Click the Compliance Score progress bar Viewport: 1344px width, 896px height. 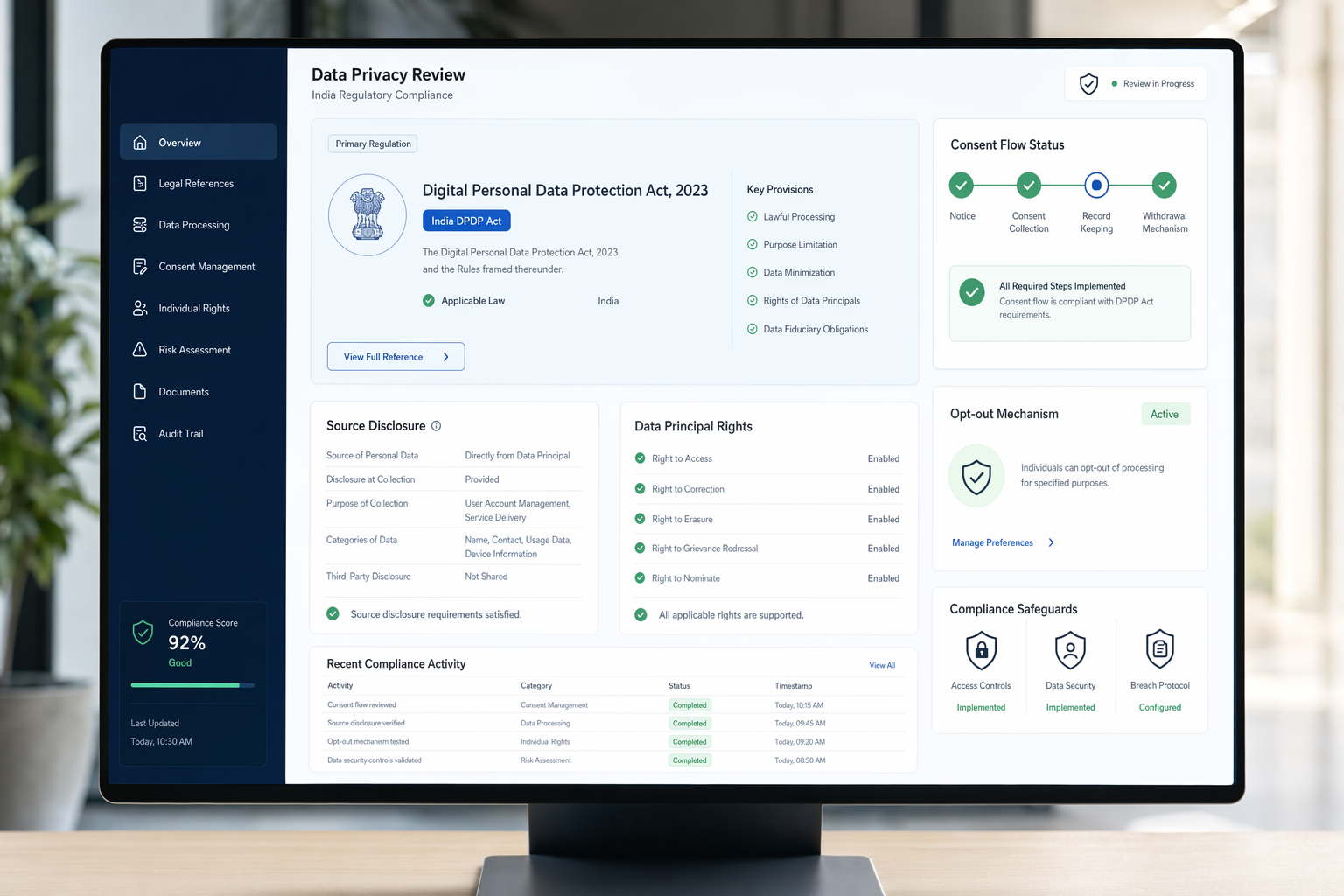tap(192, 685)
